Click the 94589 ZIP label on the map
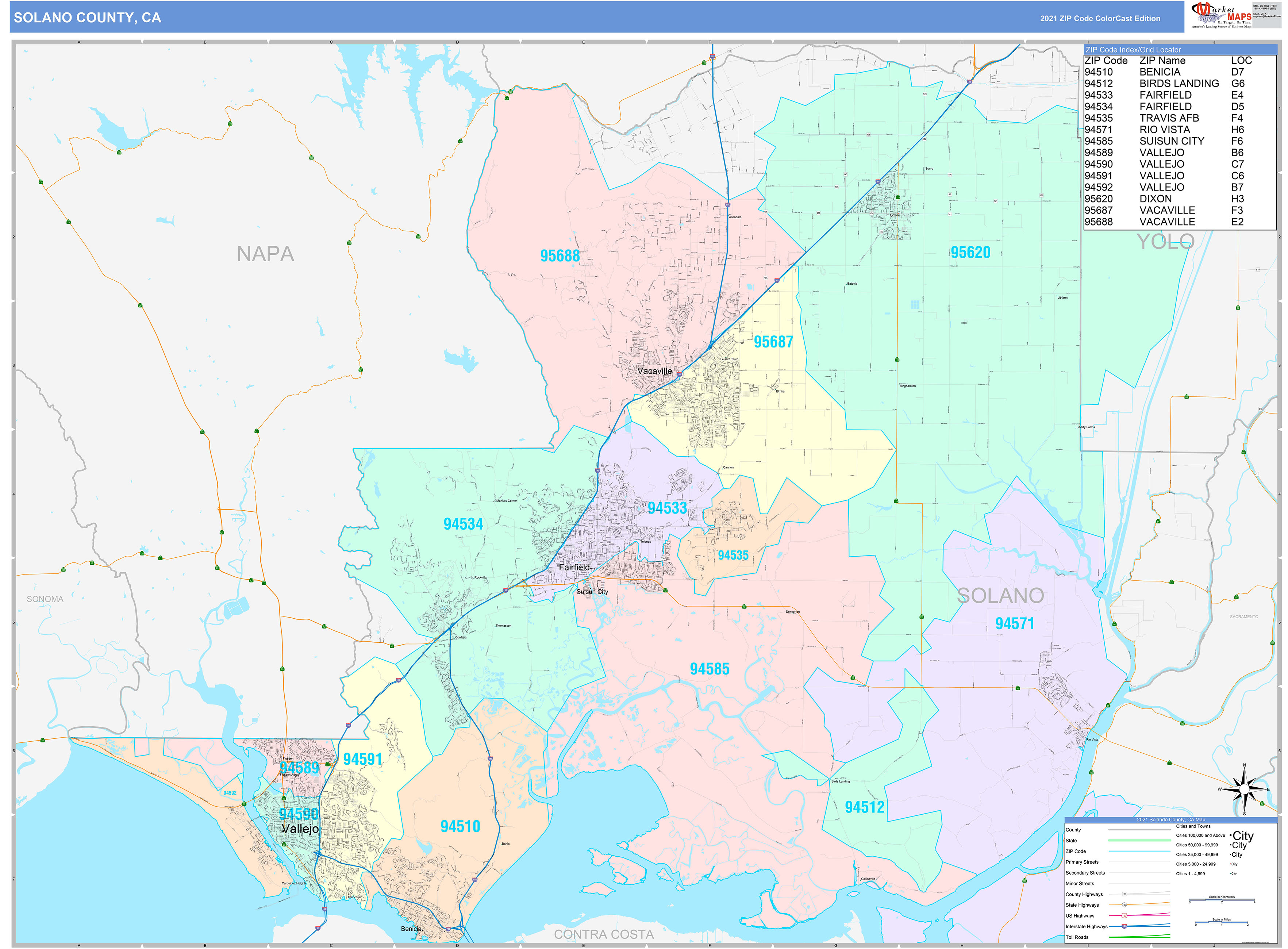 tap(299, 768)
